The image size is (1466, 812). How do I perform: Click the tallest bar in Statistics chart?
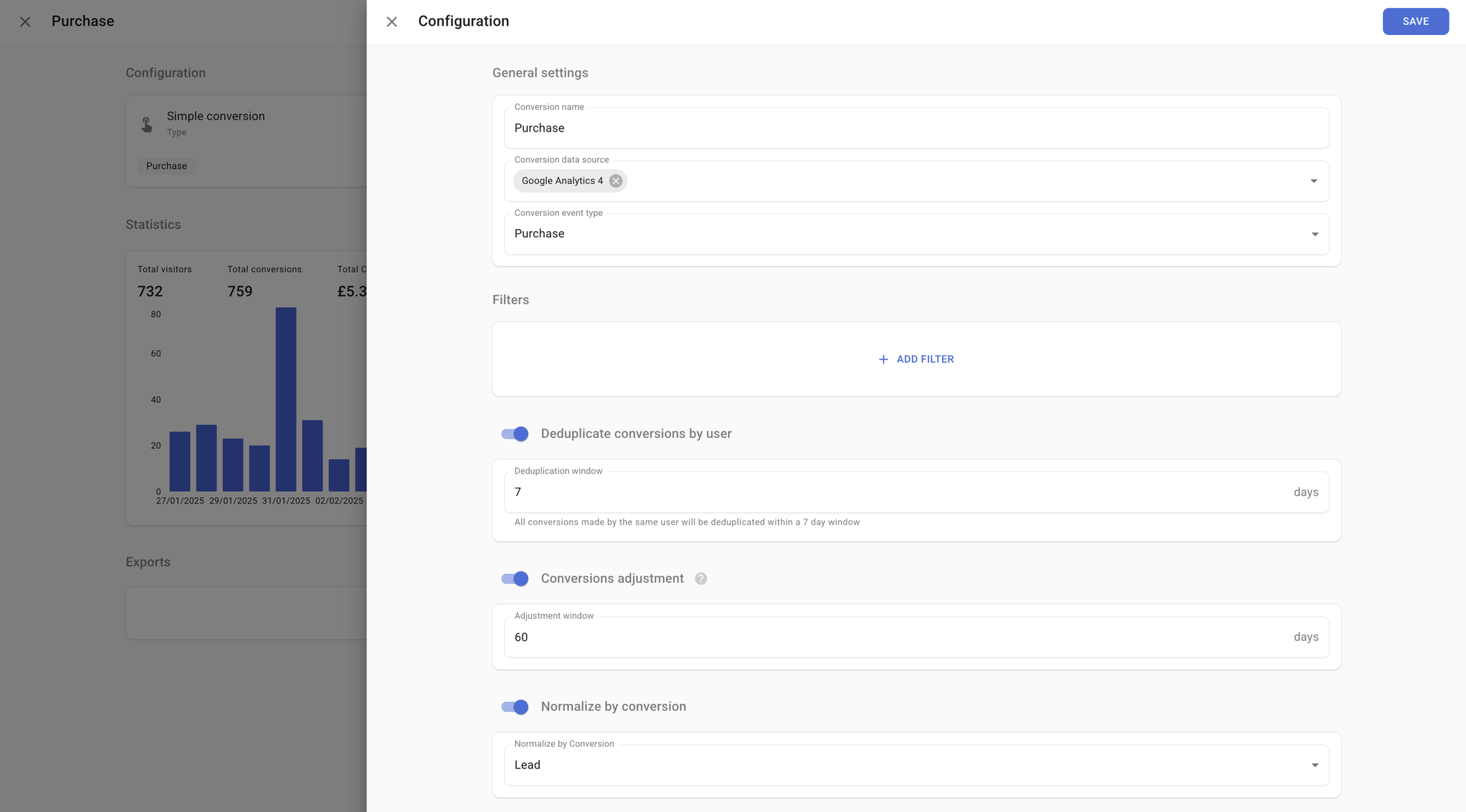pyautogui.click(x=286, y=398)
